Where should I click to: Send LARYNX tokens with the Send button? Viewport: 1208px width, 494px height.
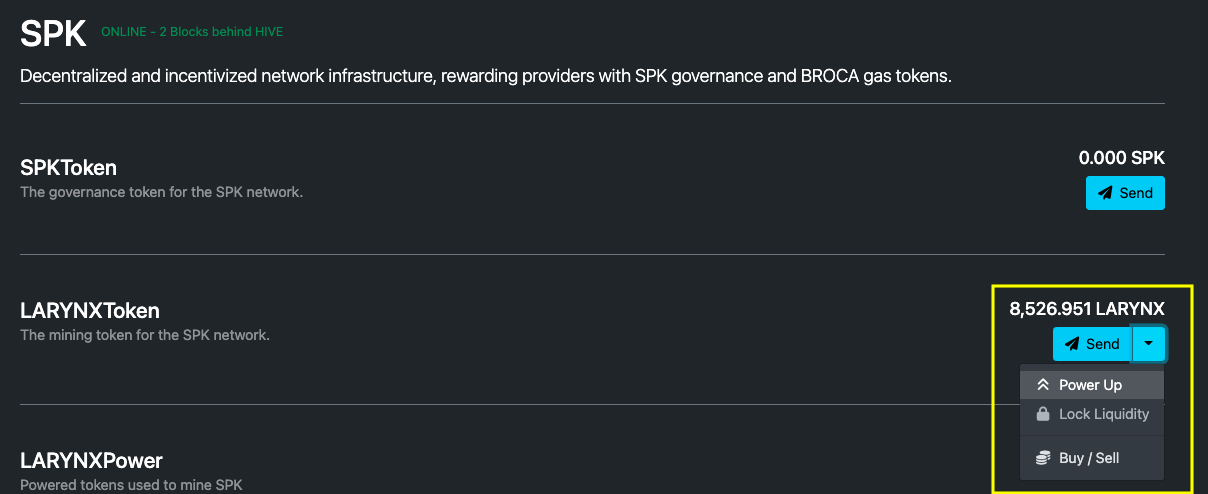[x=1092, y=344]
